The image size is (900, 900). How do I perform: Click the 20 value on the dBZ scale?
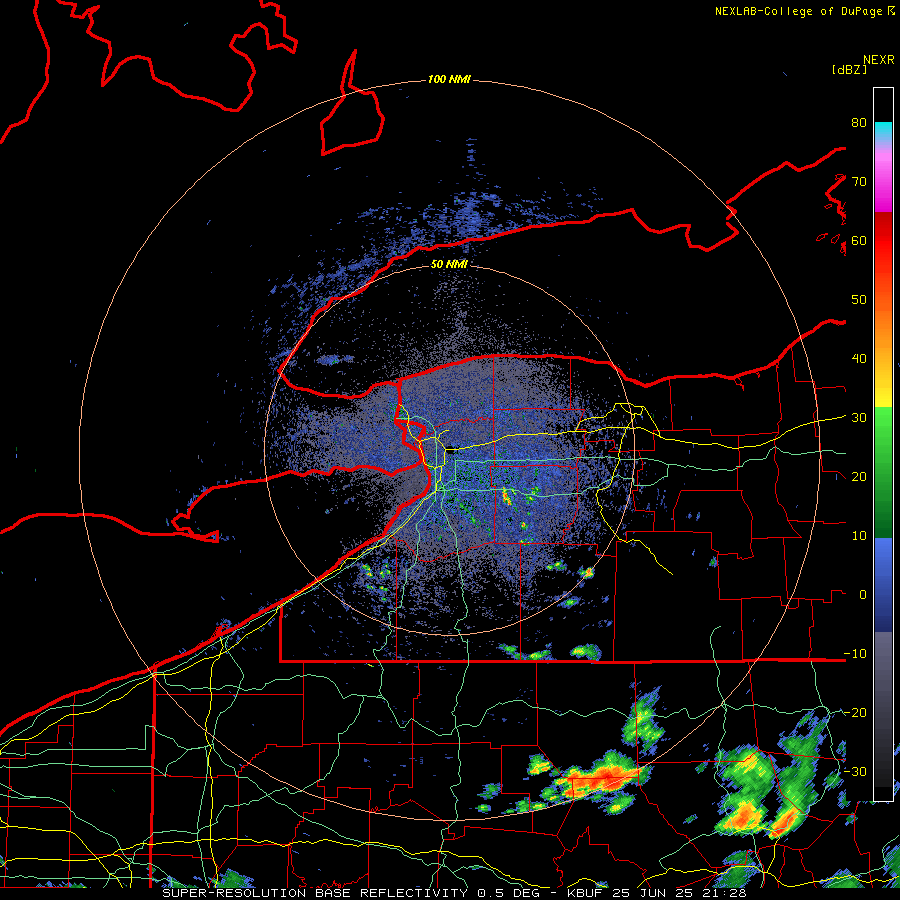859,476
